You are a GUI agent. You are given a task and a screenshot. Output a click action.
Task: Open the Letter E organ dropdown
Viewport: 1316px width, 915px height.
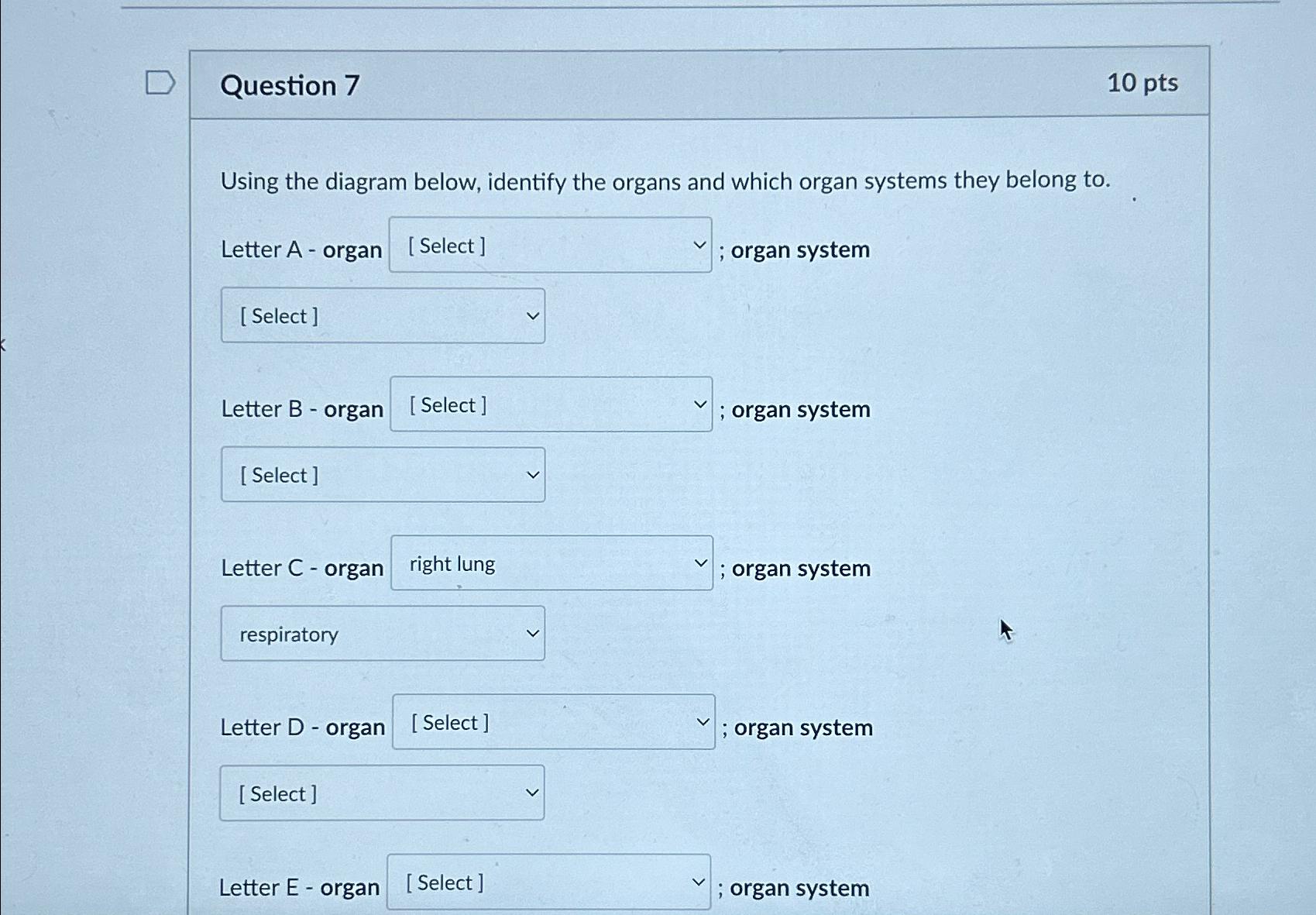pos(549,882)
